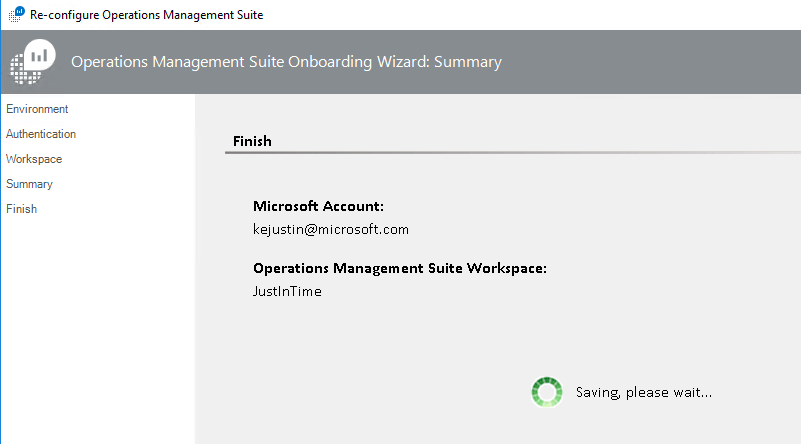Click the Microsoft Account label
The height and width of the screenshot is (444, 801).
pyautogui.click(x=318, y=206)
